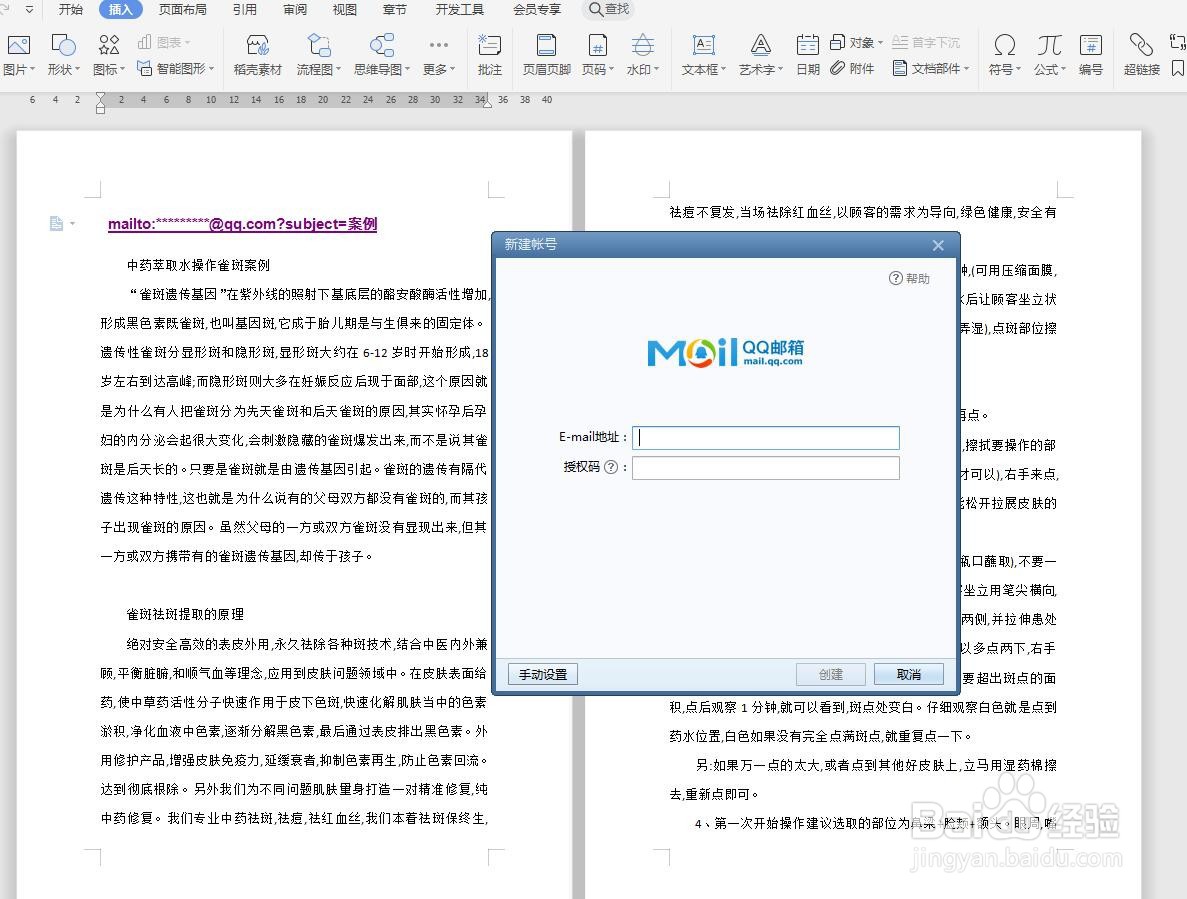The height and width of the screenshot is (899, 1187).
Task: Expand the 艺术字 dropdown arrow
Action: [x=780, y=69]
